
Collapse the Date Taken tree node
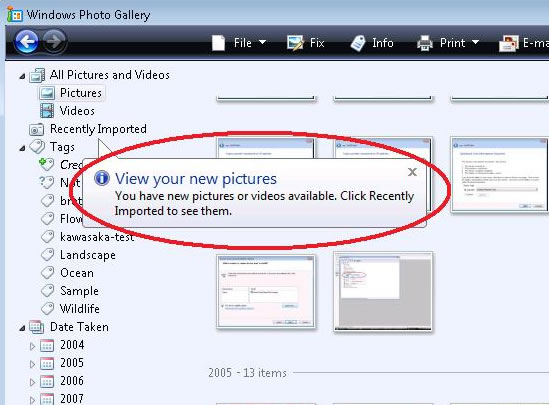[22, 328]
